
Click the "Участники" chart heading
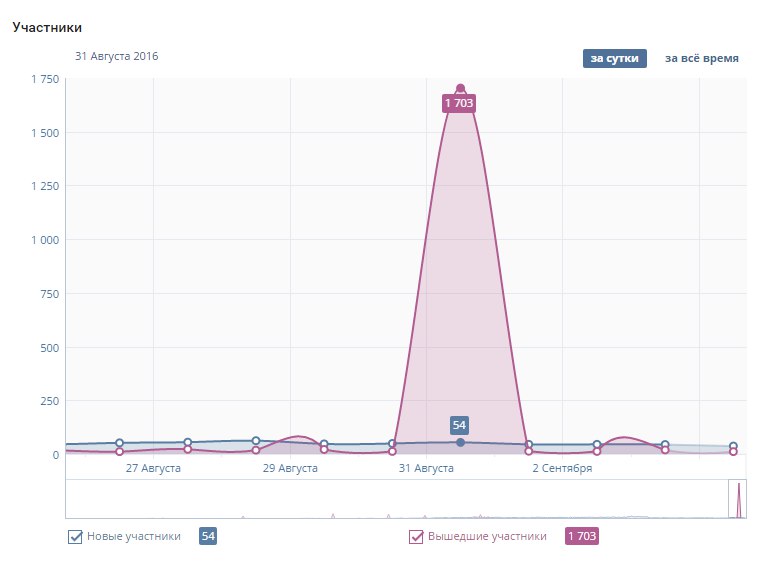[47, 27]
